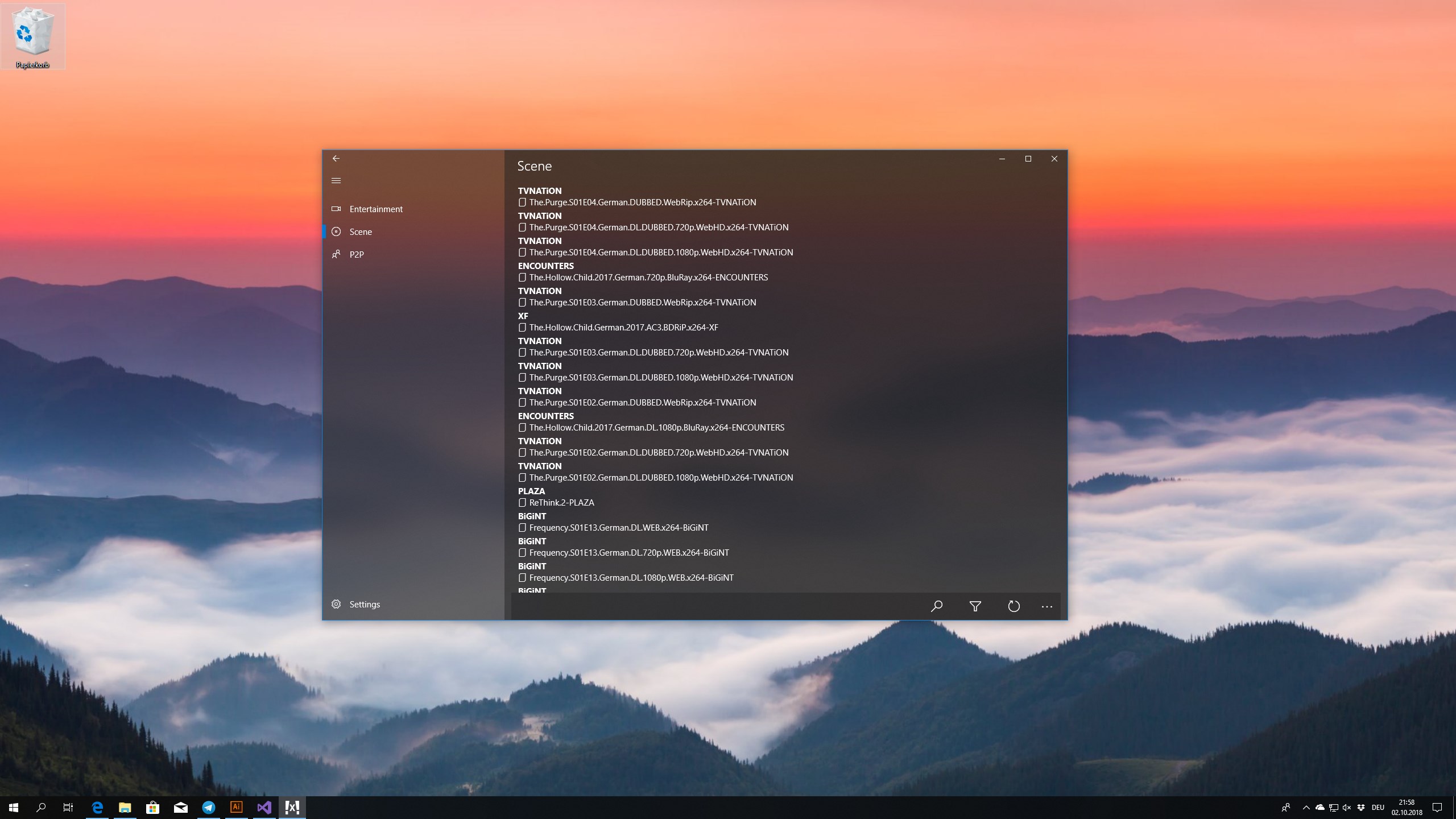
Task: Open the more options ellipsis menu
Action: pos(1047,606)
